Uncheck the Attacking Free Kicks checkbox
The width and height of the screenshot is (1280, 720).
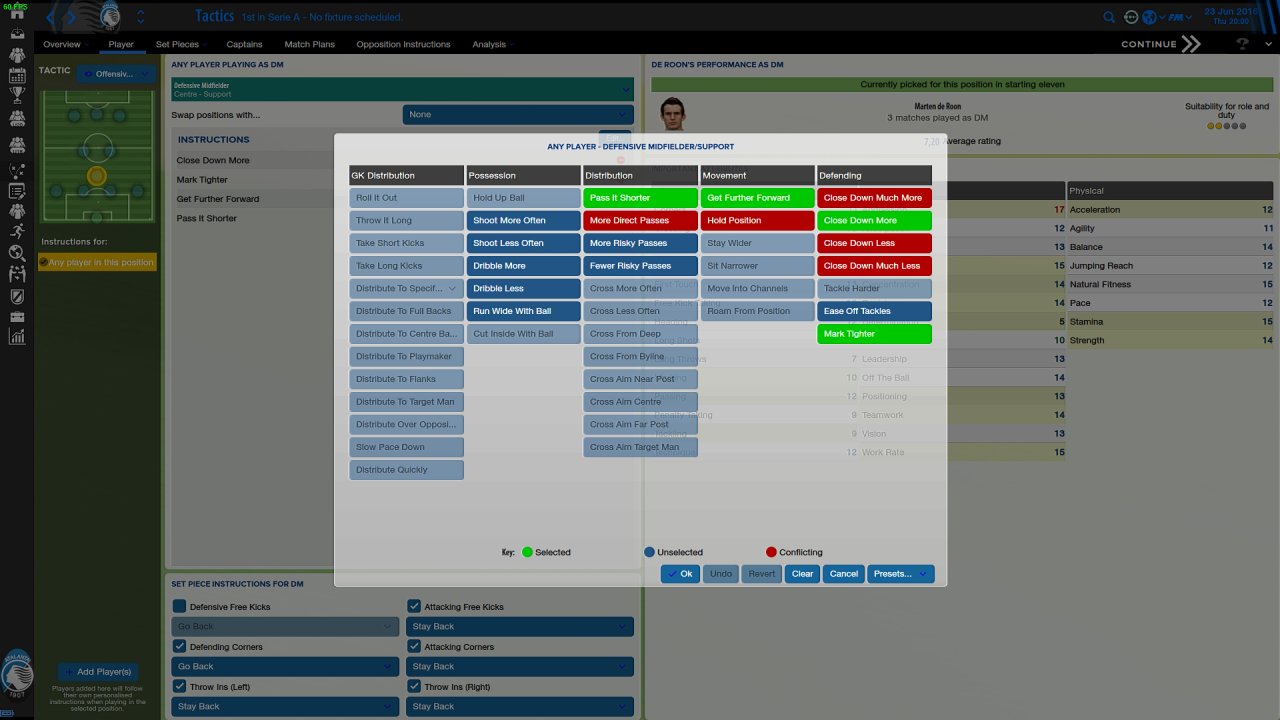pyautogui.click(x=414, y=606)
